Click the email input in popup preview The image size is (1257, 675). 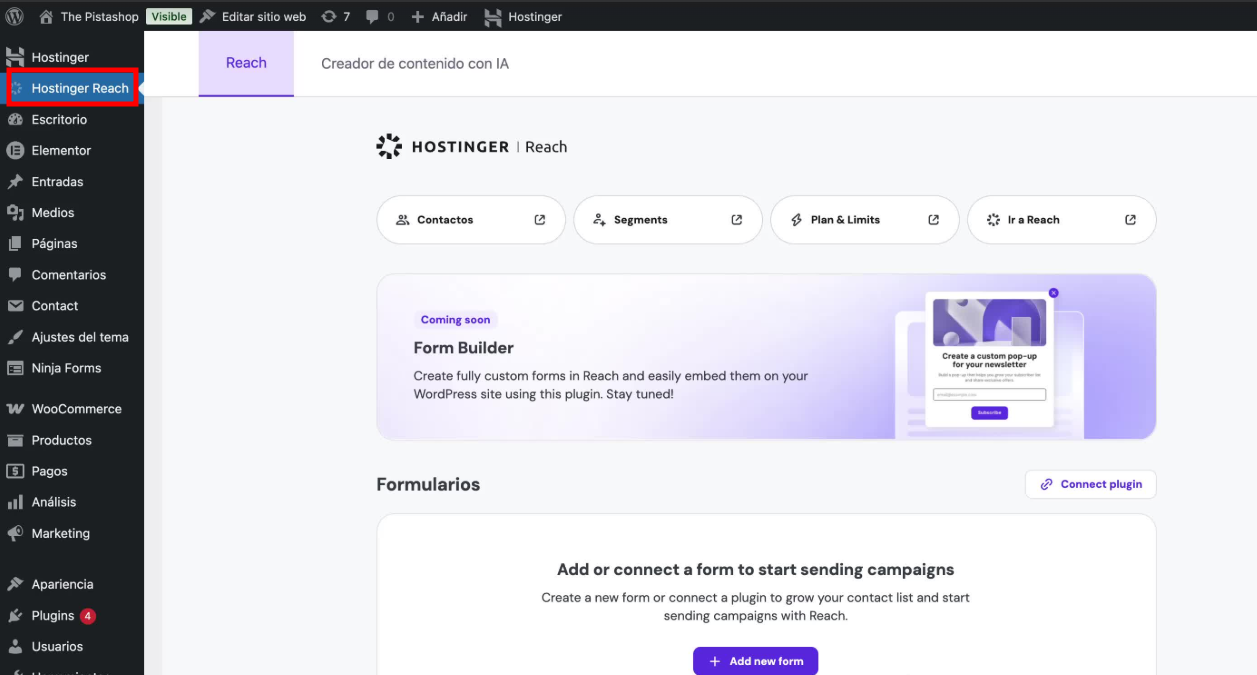(x=989, y=395)
